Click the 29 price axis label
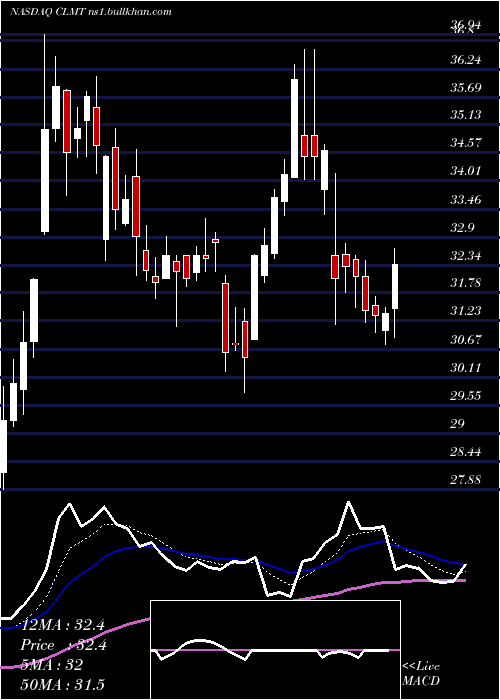Screen dimensions: 500x700 pos(458,424)
